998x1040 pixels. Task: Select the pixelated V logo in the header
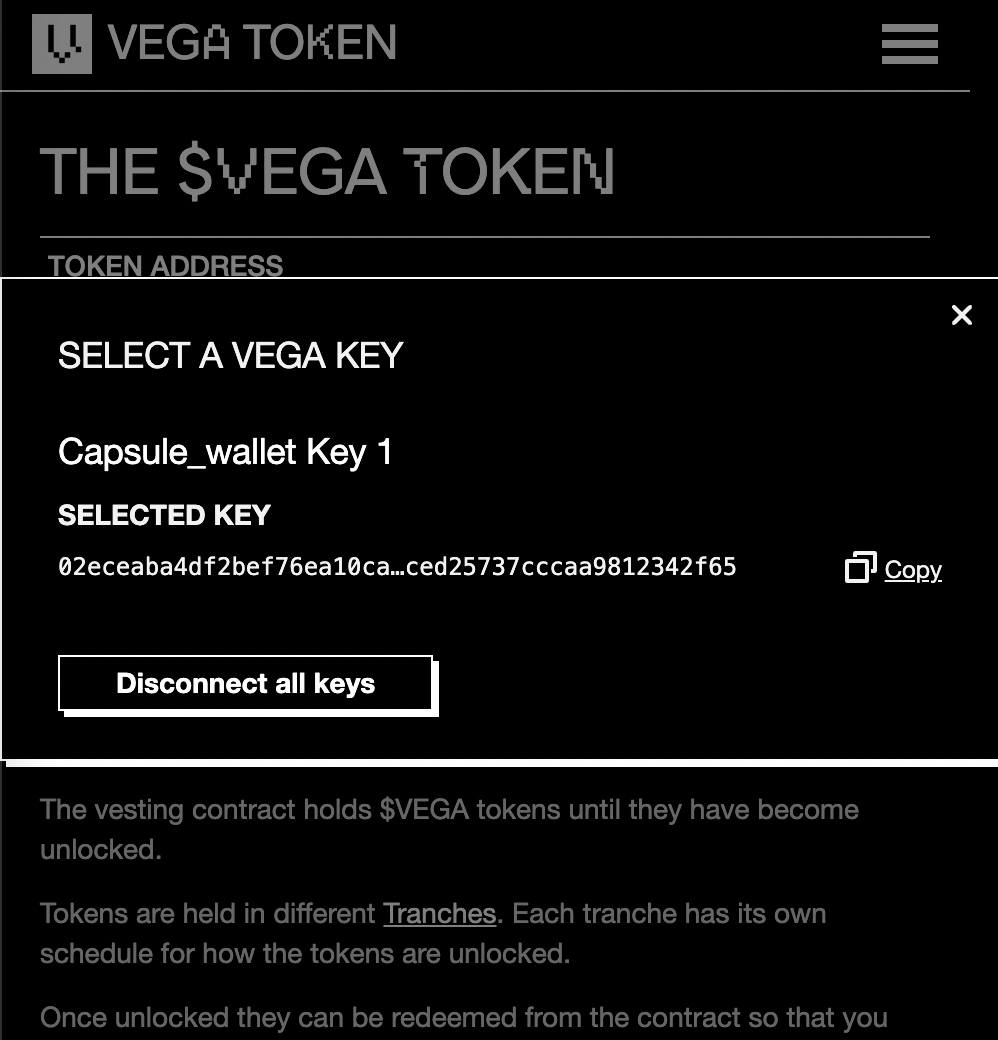[61, 43]
